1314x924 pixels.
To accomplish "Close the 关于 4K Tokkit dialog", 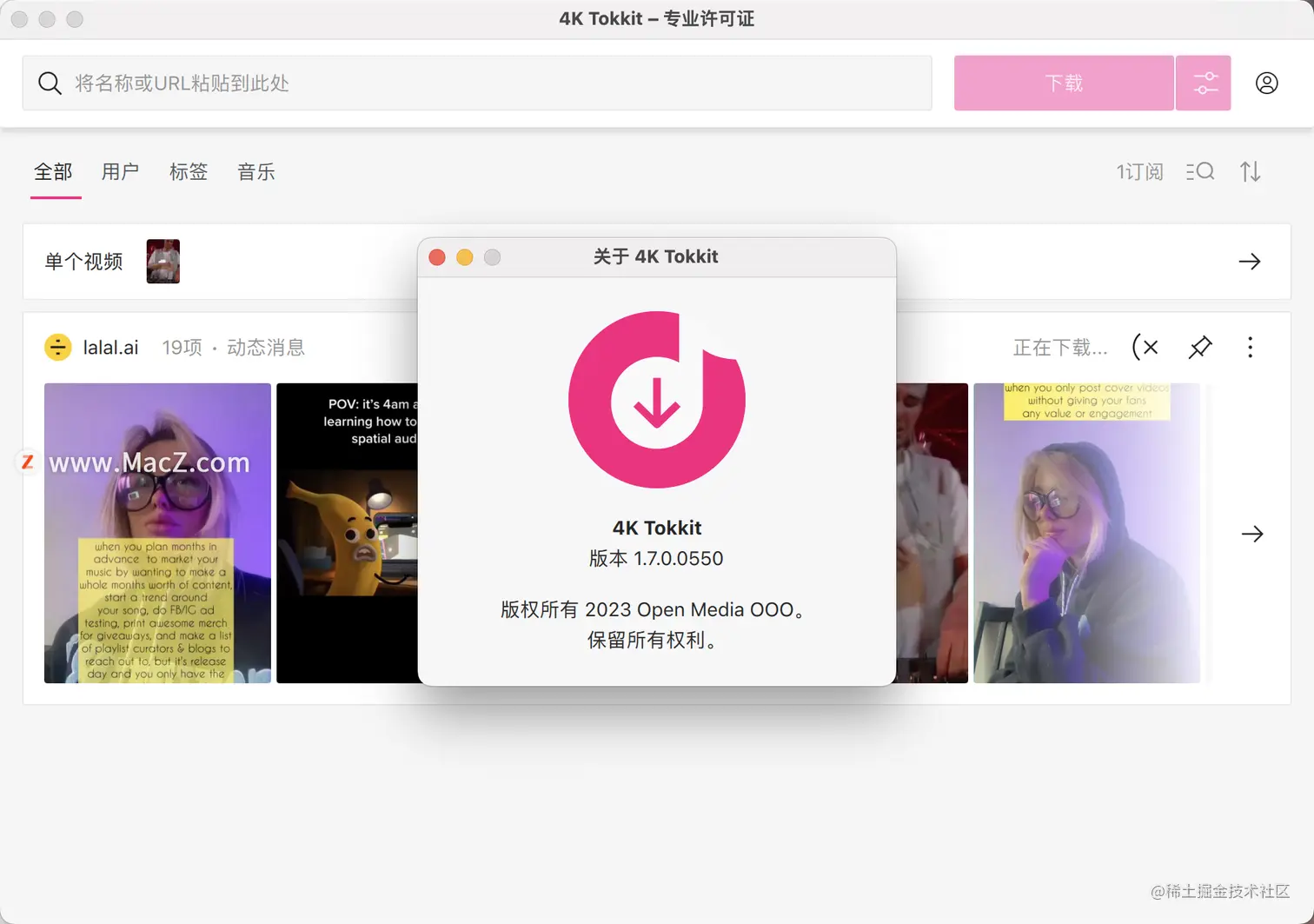I will pyautogui.click(x=437, y=257).
